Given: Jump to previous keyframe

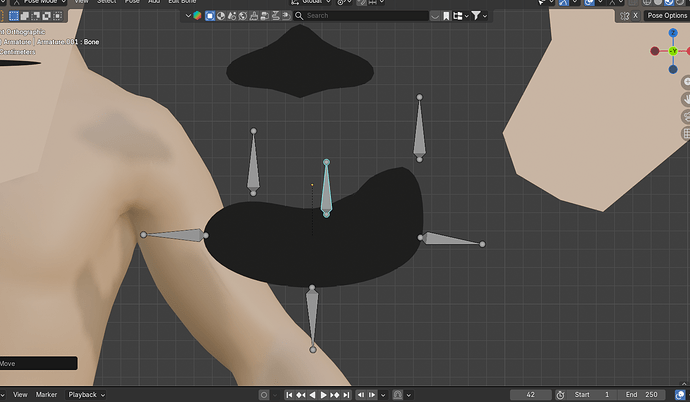Looking at the screenshot, I should coord(301,395).
